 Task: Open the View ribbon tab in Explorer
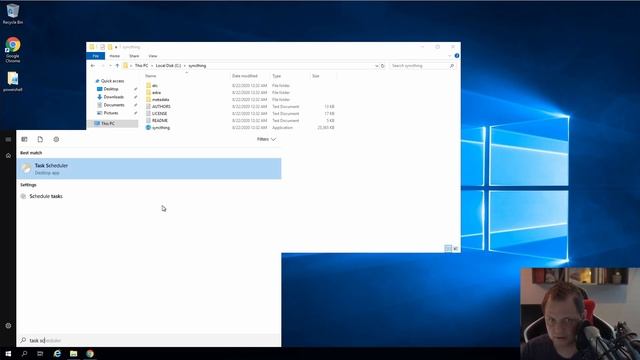[153, 56]
